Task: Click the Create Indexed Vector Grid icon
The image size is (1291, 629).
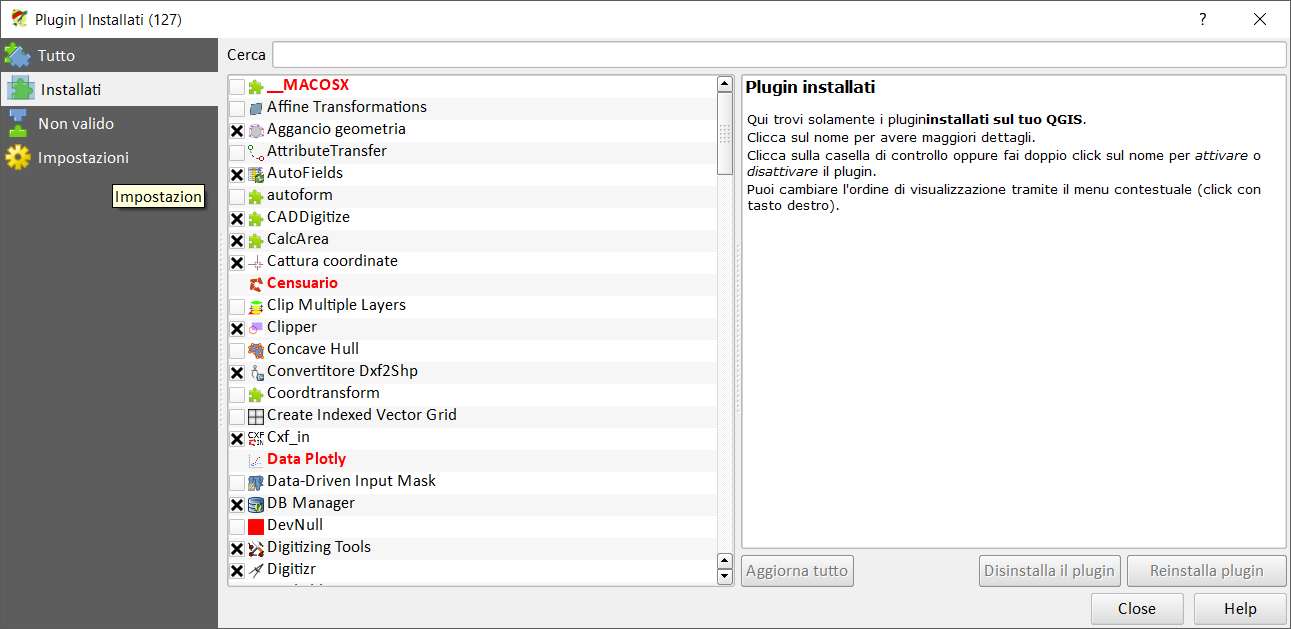Action: 256,416
